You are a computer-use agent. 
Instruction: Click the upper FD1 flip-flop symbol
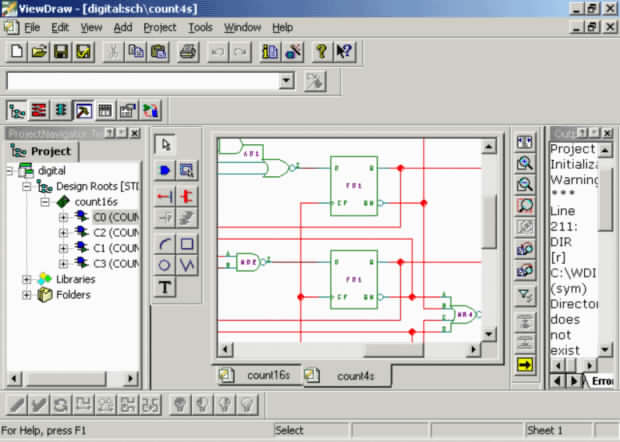pos(354,186)
